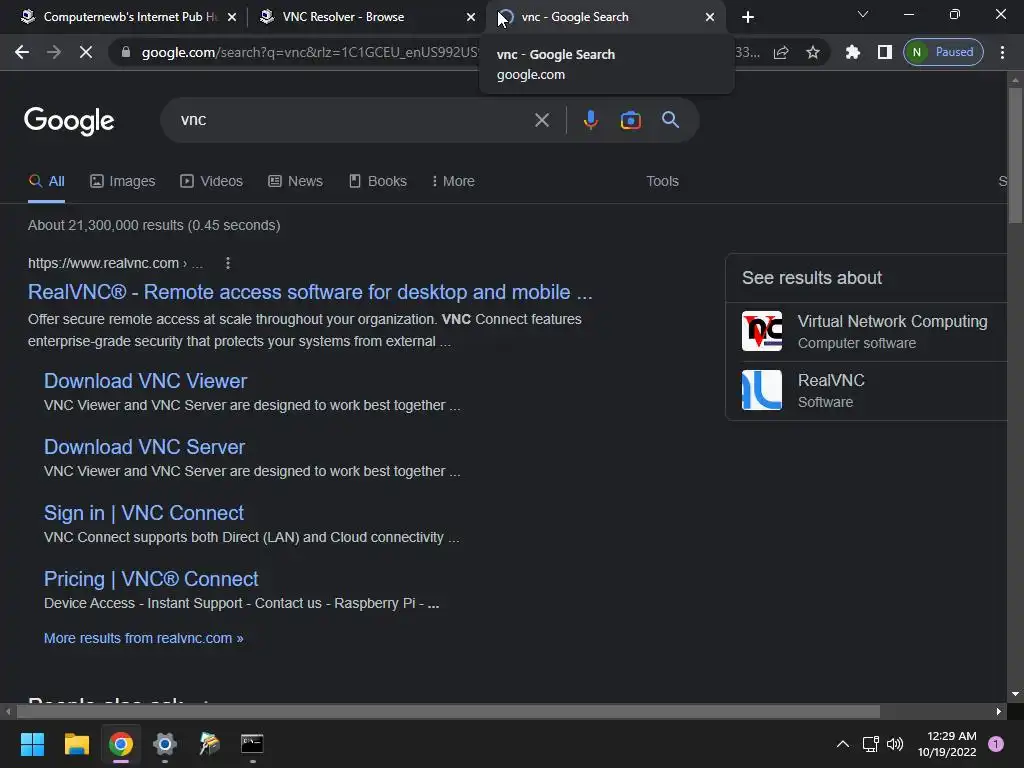Open Chrome's side panel

pyautogui.click(x=884, y=52)
